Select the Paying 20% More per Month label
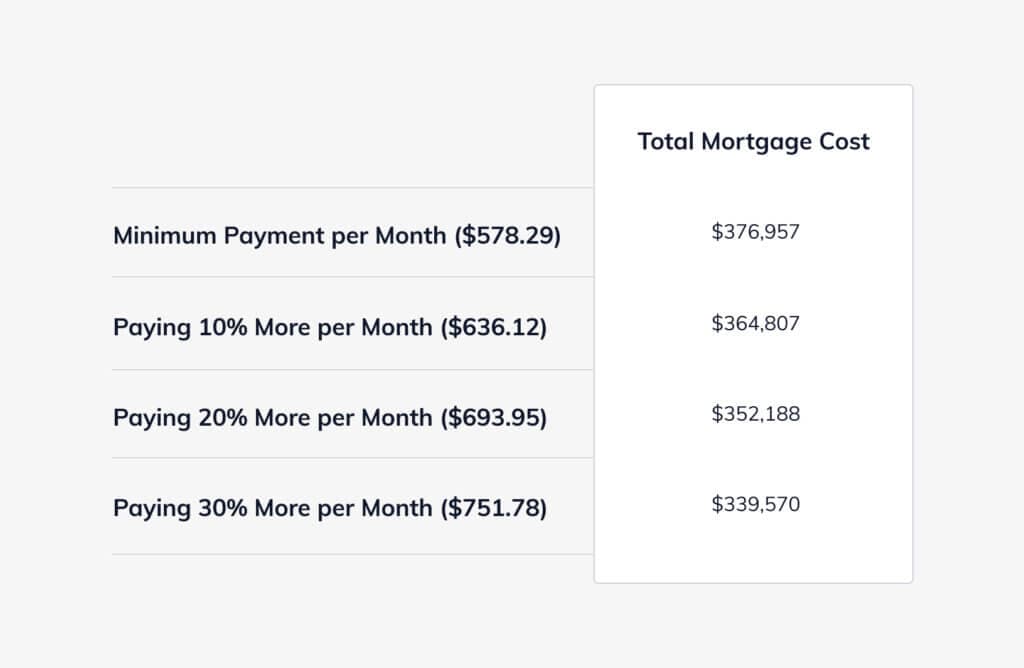This screenshot has width=1024, height=668. 329,417
